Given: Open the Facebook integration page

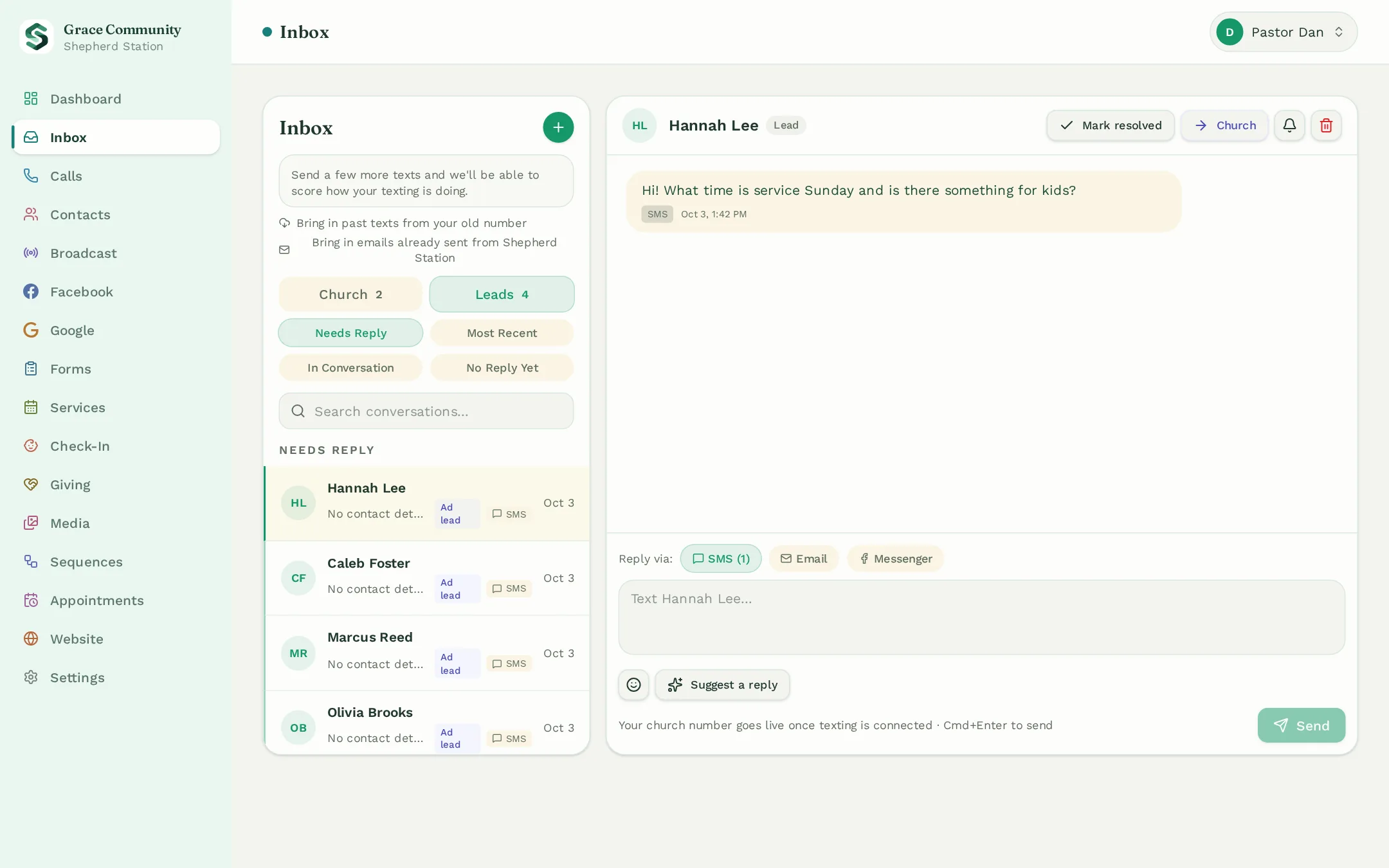Looking at the screenshot, I should [116, 291].
